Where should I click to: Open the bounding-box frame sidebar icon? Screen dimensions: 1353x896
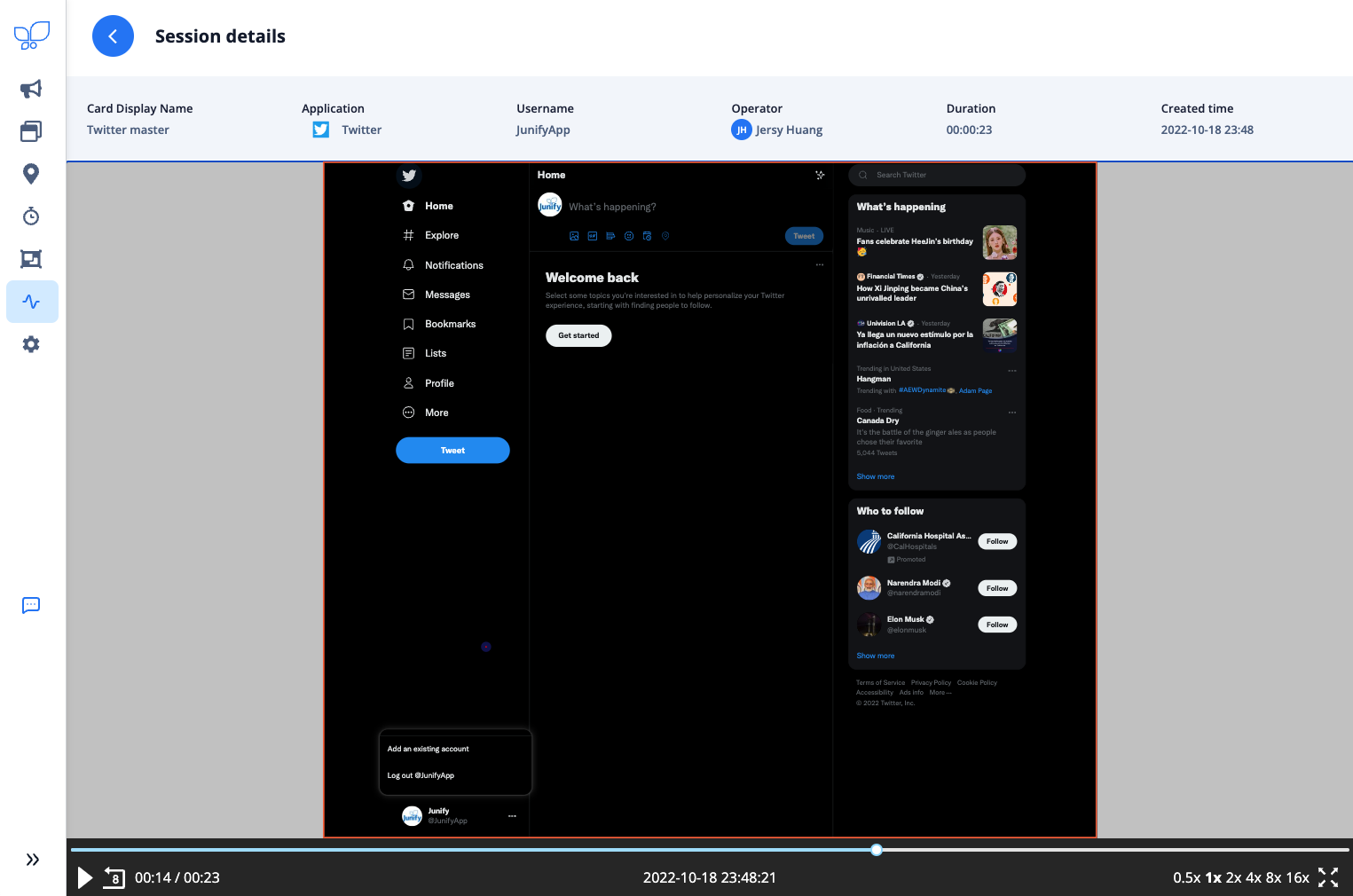pos(31,259)
